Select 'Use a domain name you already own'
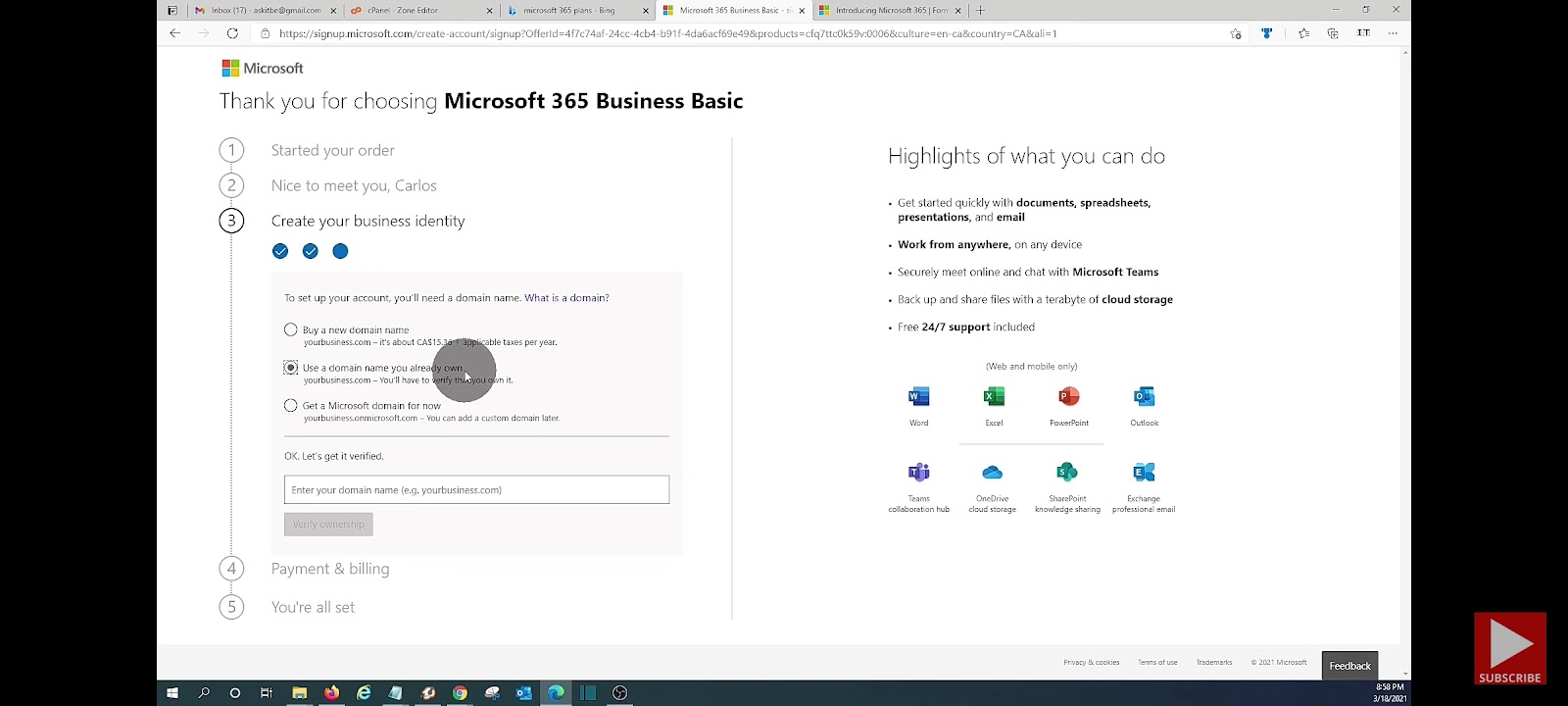 click(x=291, y=368)
